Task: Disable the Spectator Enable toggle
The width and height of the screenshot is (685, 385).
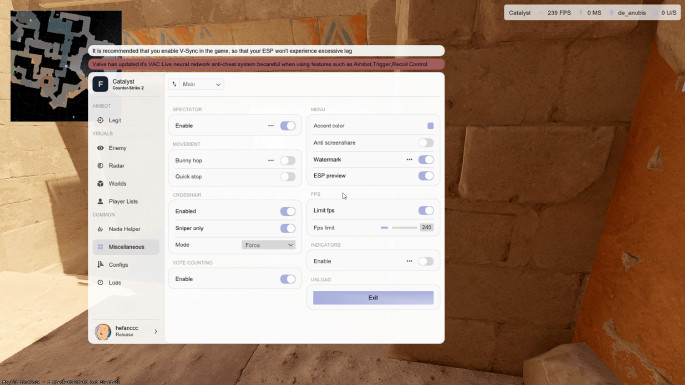Action: [x=288, y=126]
